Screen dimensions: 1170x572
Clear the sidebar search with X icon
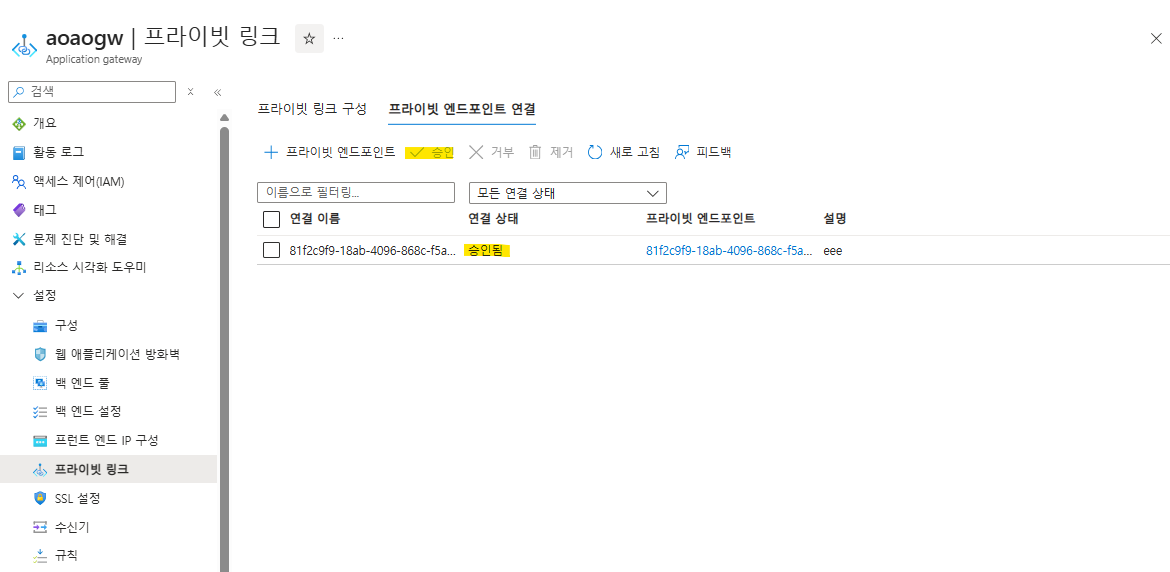pos(190,92)
